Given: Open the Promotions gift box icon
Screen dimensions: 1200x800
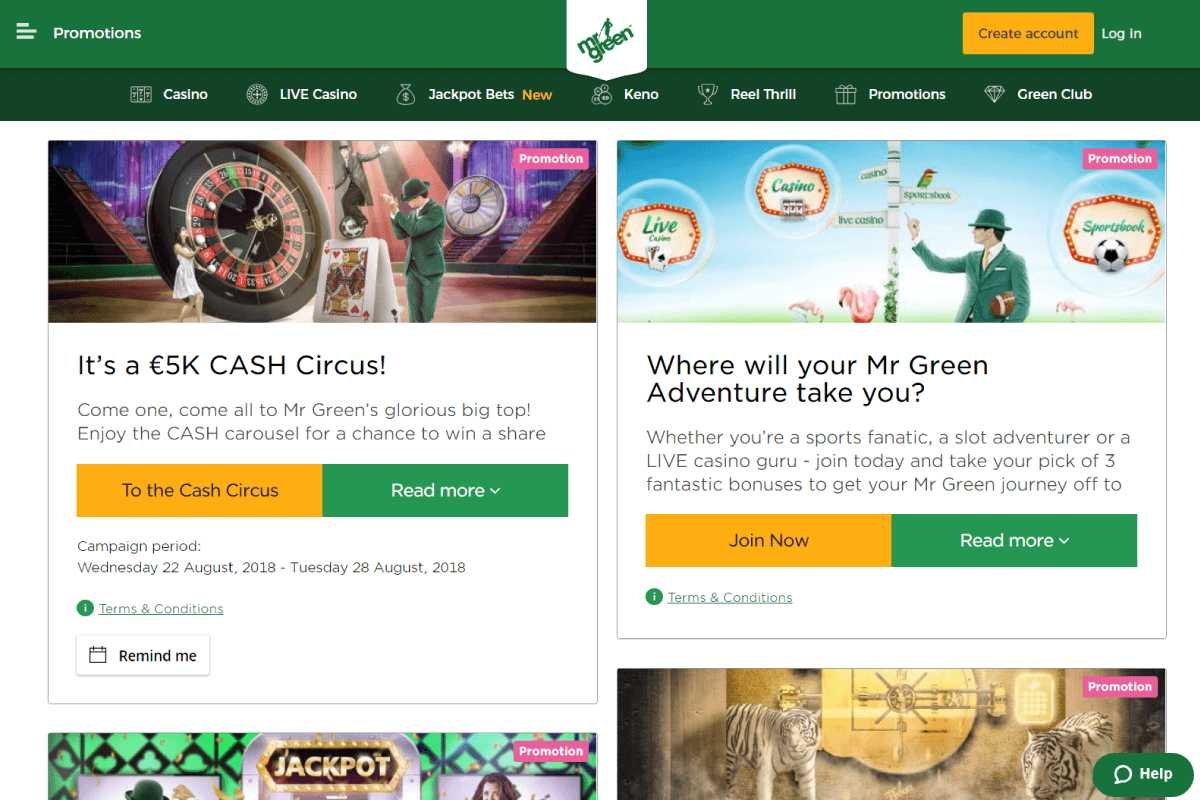Looking at the screenshot, I should pos(846,94).
